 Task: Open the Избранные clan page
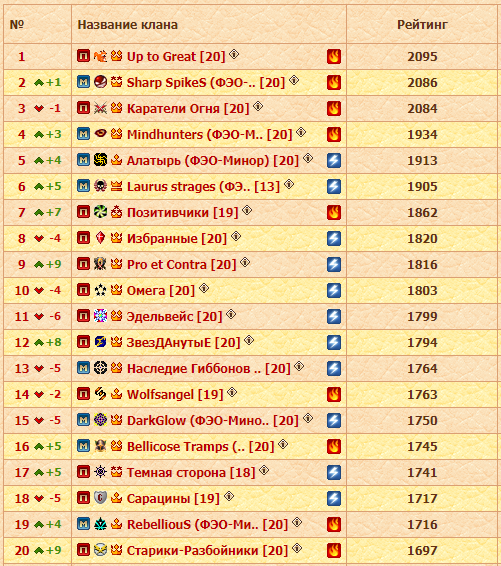point(177,239)
